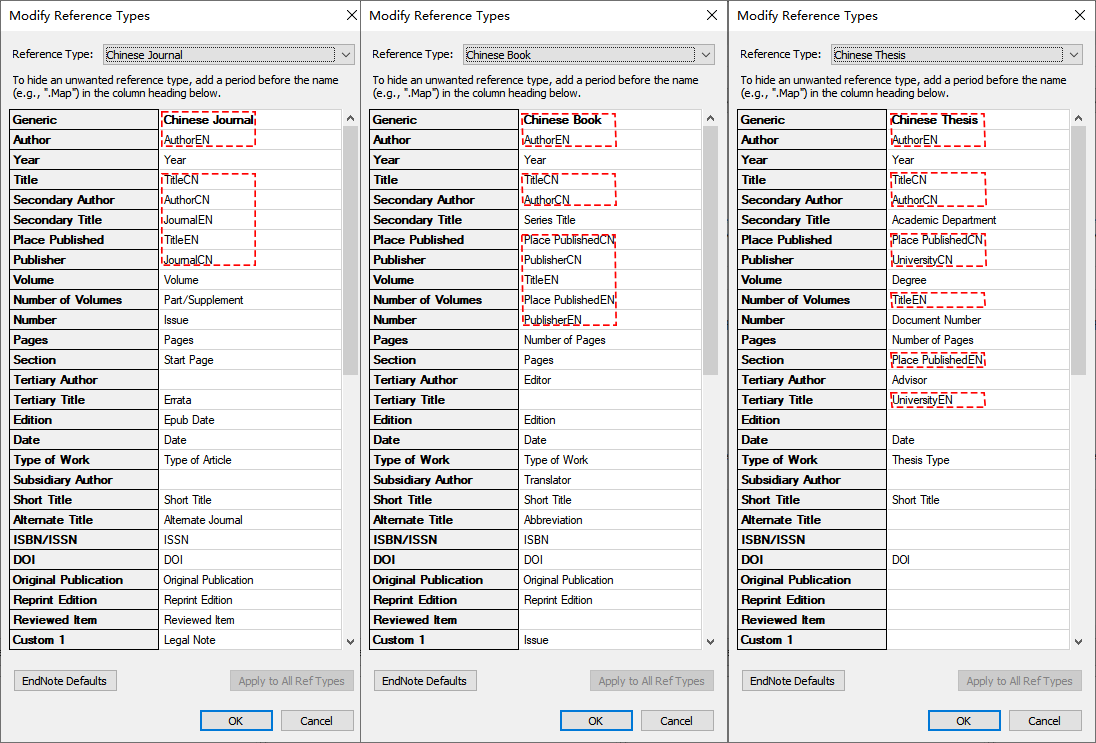Image resolution: width=1096 pixels, height=743 pixels.
Task: Select 'Alternate Journal' cell in Journal window
Action: (250, 520)
